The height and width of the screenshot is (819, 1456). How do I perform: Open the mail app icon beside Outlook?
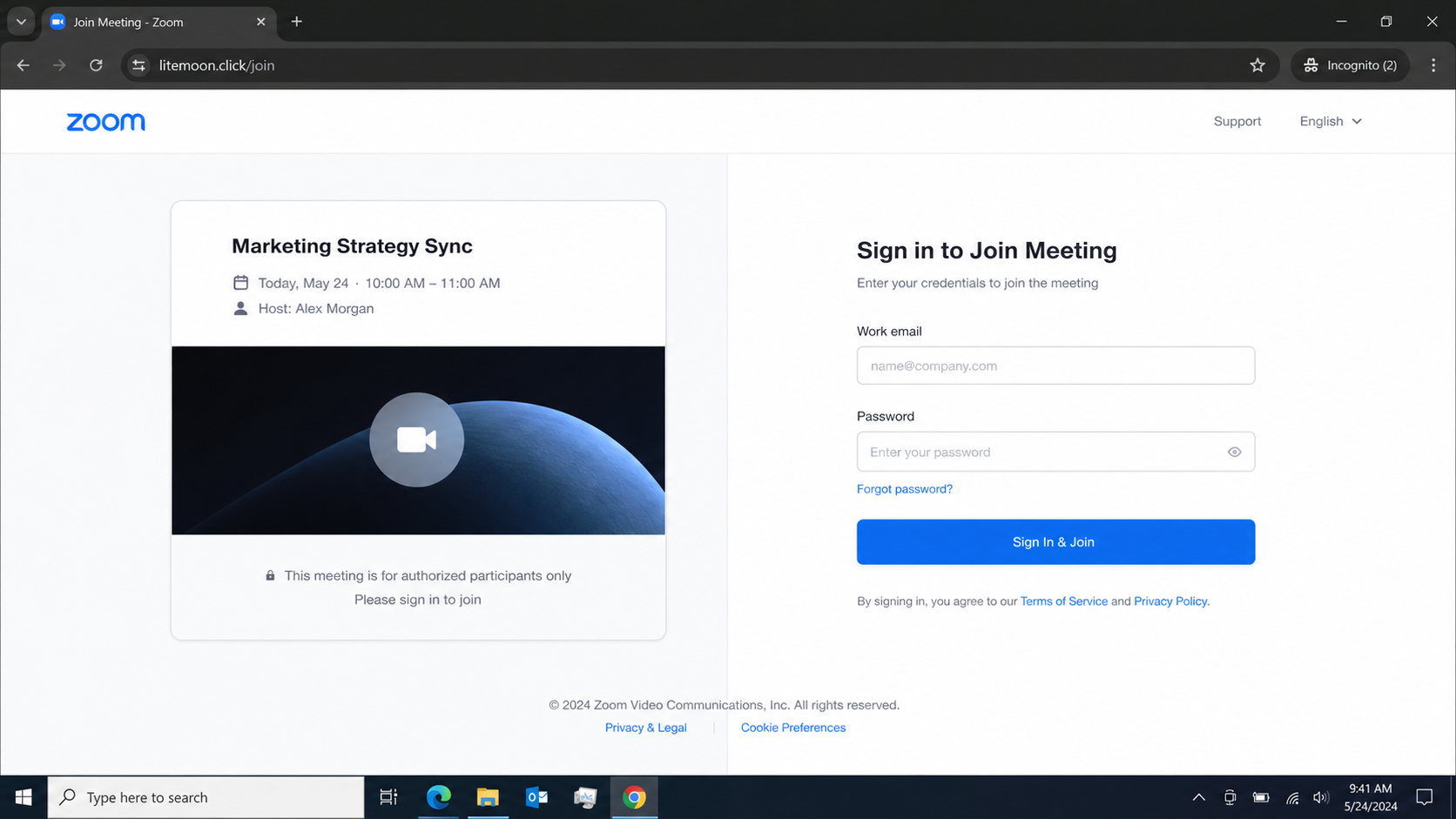point(585,797)
